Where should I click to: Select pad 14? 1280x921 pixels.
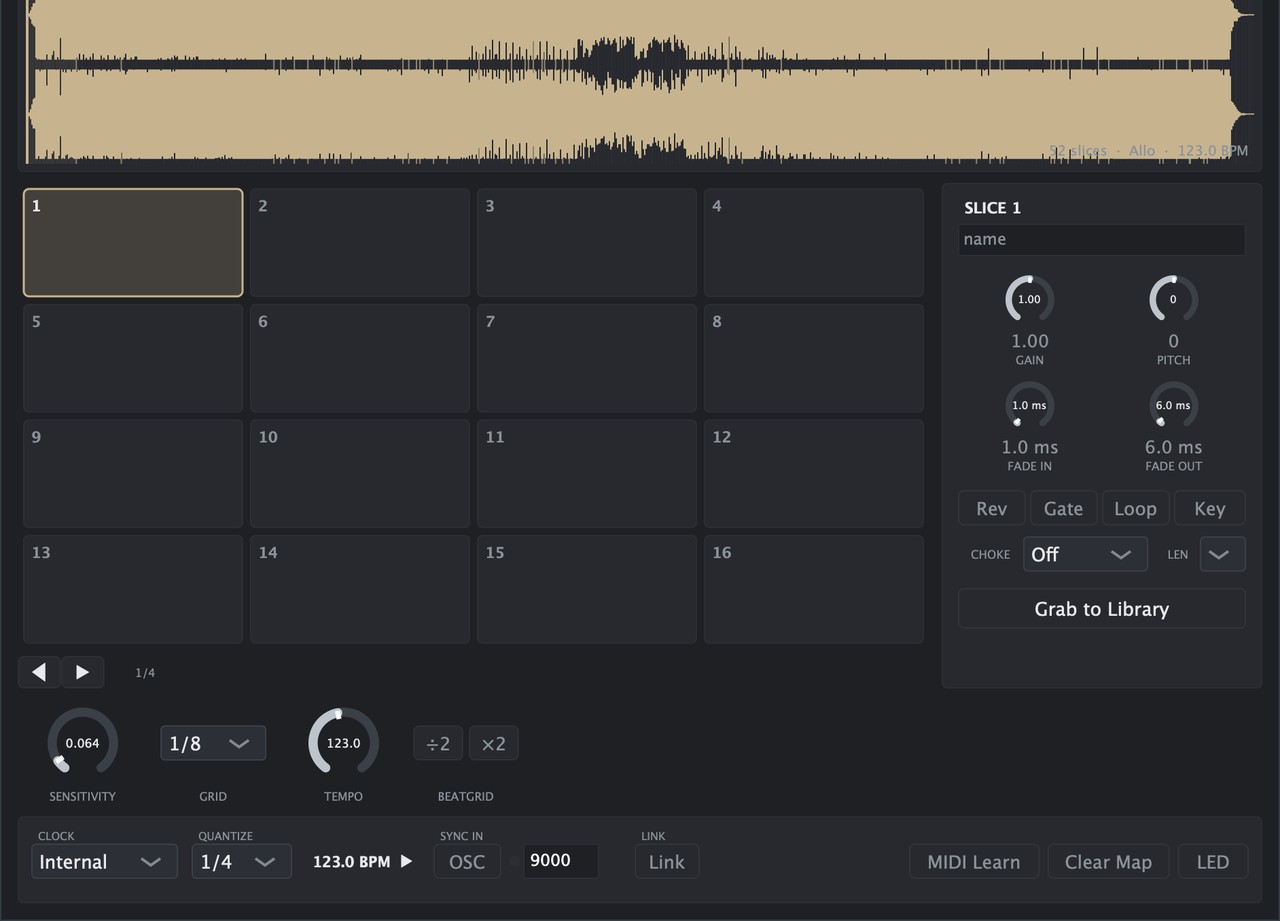click(x=360, y=589)
